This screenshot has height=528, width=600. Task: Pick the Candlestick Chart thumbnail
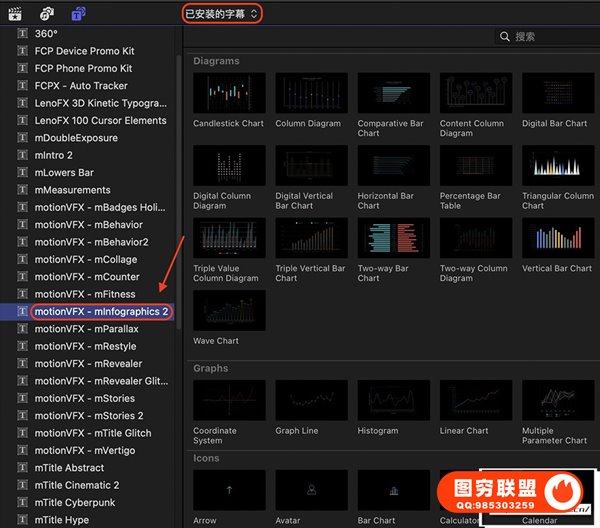point(229,94)
